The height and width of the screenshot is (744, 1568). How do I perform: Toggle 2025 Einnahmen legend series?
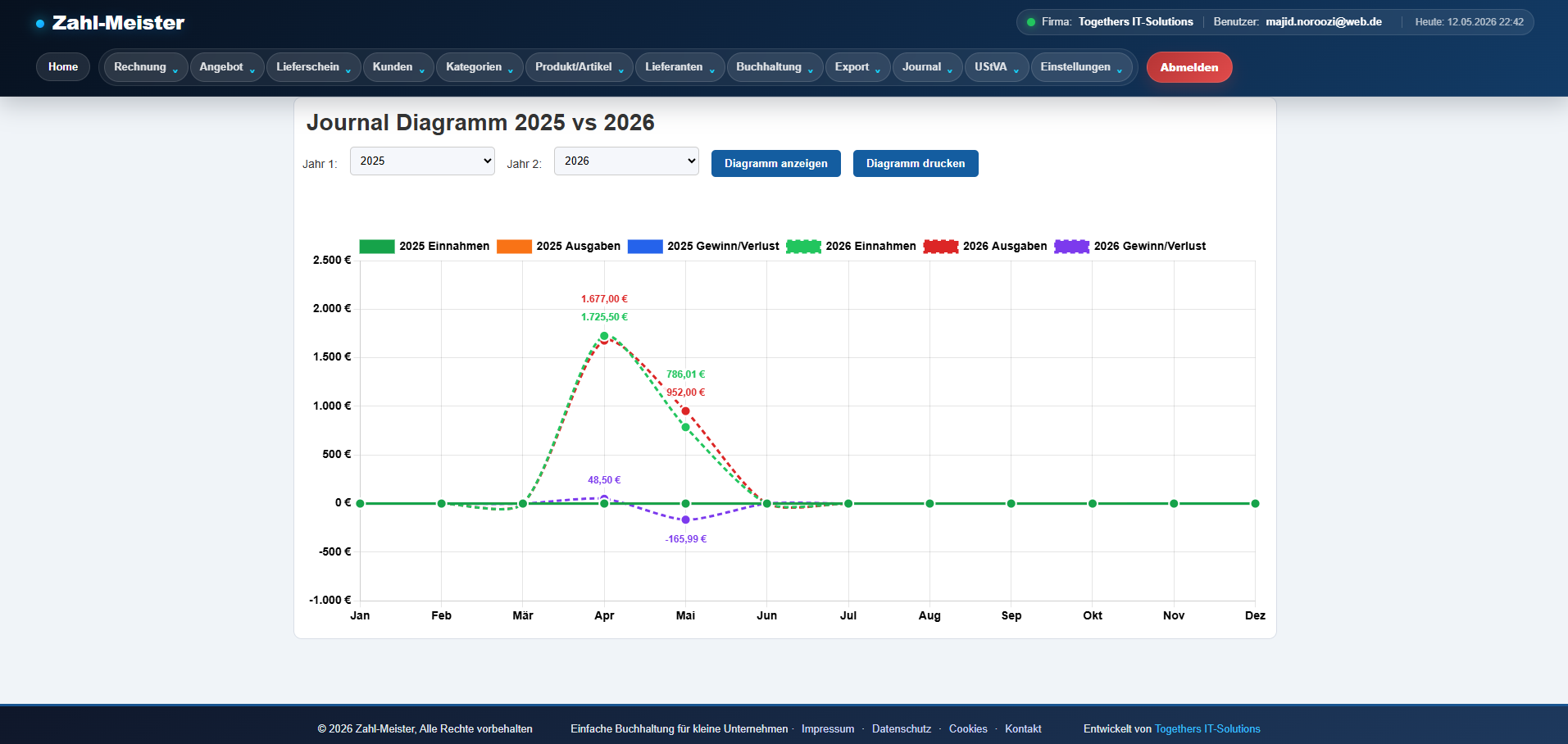[425, 246]
